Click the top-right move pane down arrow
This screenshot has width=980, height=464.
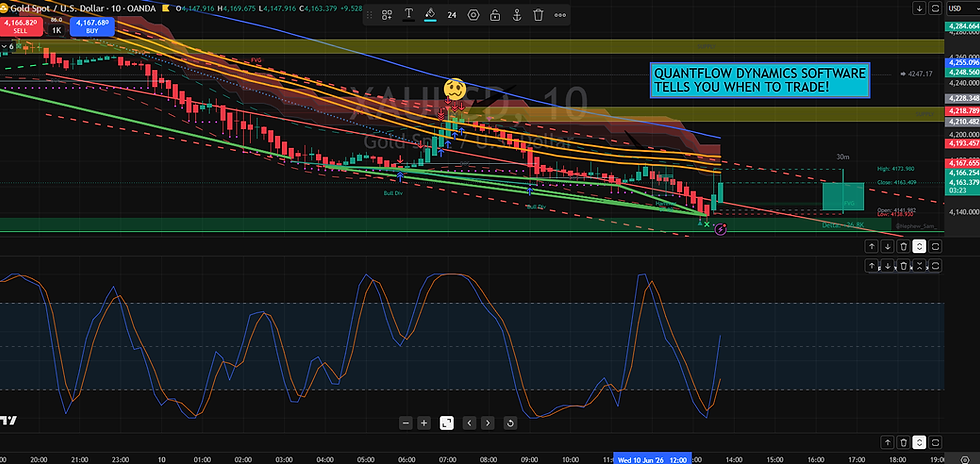[919, 8]
